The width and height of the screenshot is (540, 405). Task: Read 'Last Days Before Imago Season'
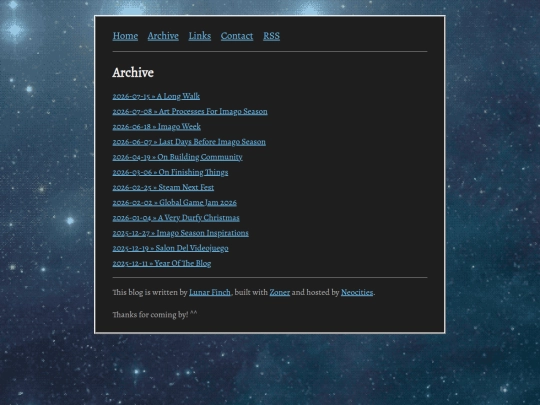[x=189, y=142]
